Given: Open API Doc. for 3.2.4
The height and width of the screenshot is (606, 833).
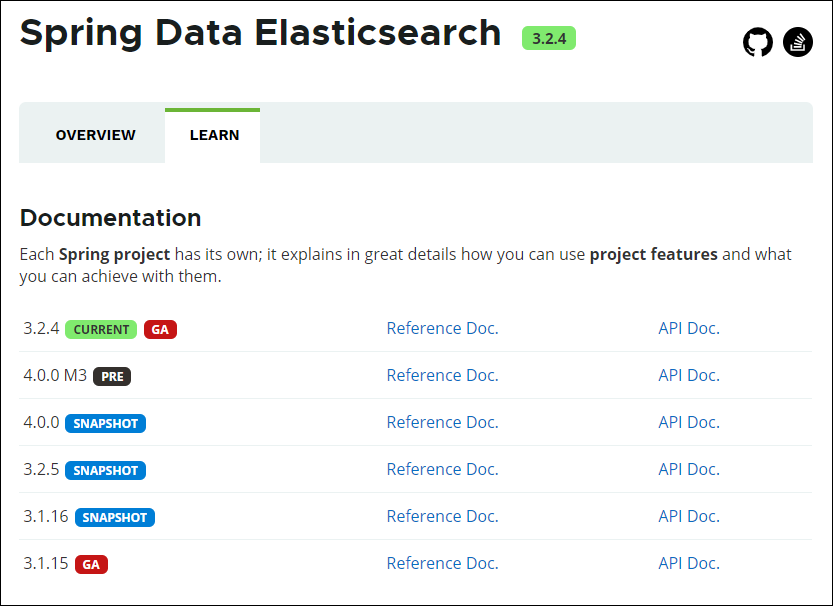Looking at the screenshot, I should [689, 328].
